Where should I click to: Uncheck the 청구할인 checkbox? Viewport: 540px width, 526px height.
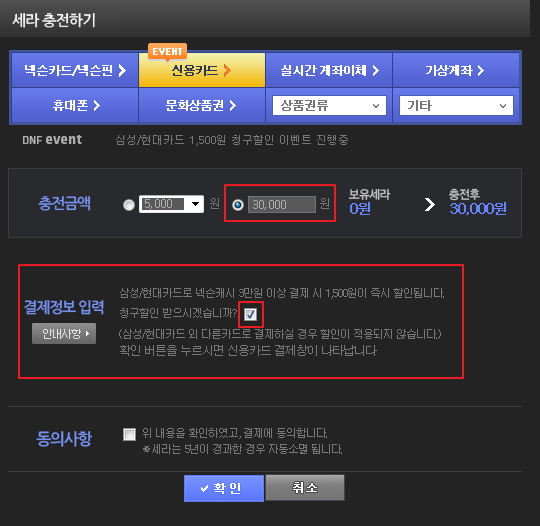tap(250, 314)
